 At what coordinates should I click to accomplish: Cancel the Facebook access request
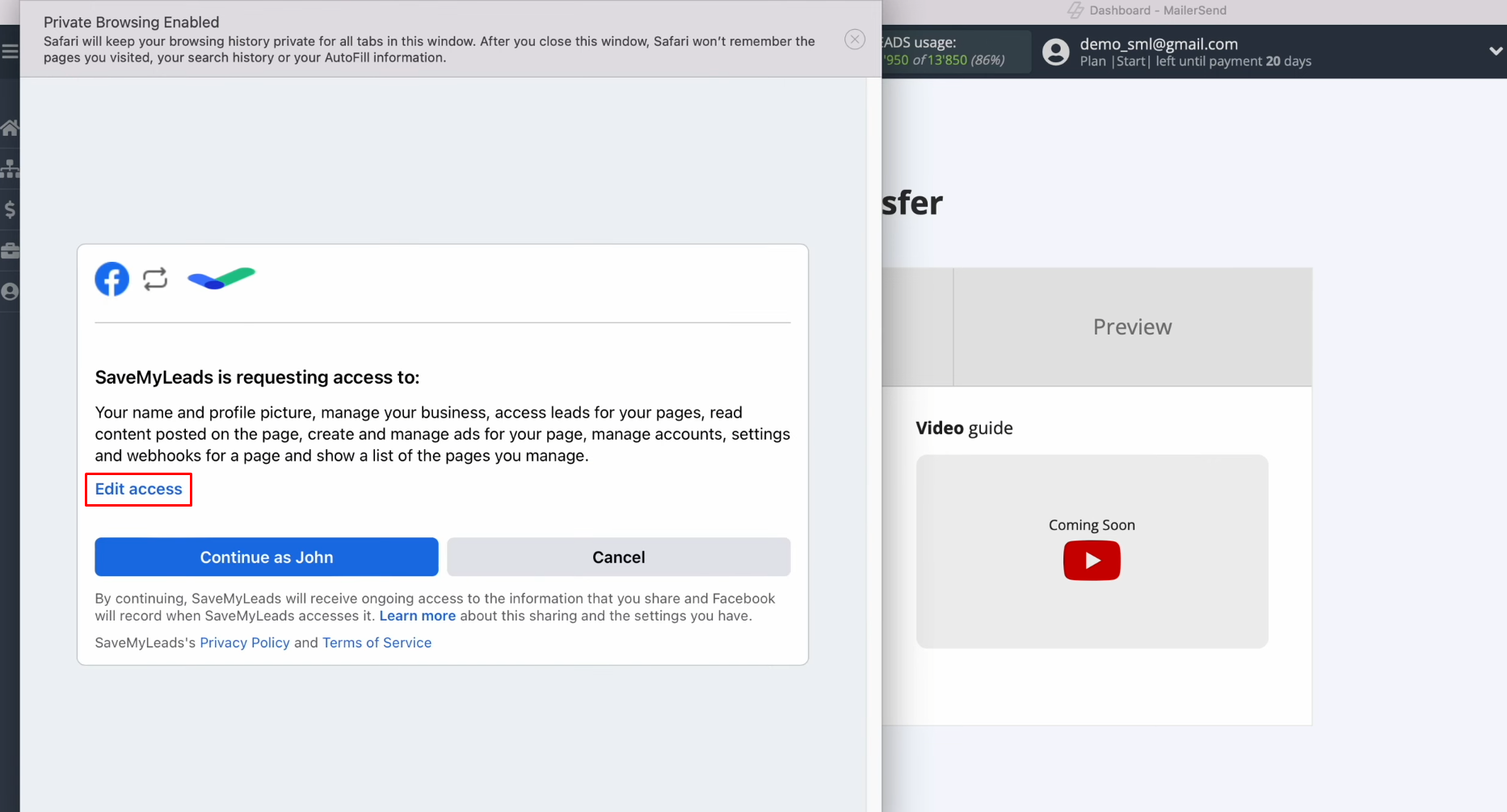619,557
